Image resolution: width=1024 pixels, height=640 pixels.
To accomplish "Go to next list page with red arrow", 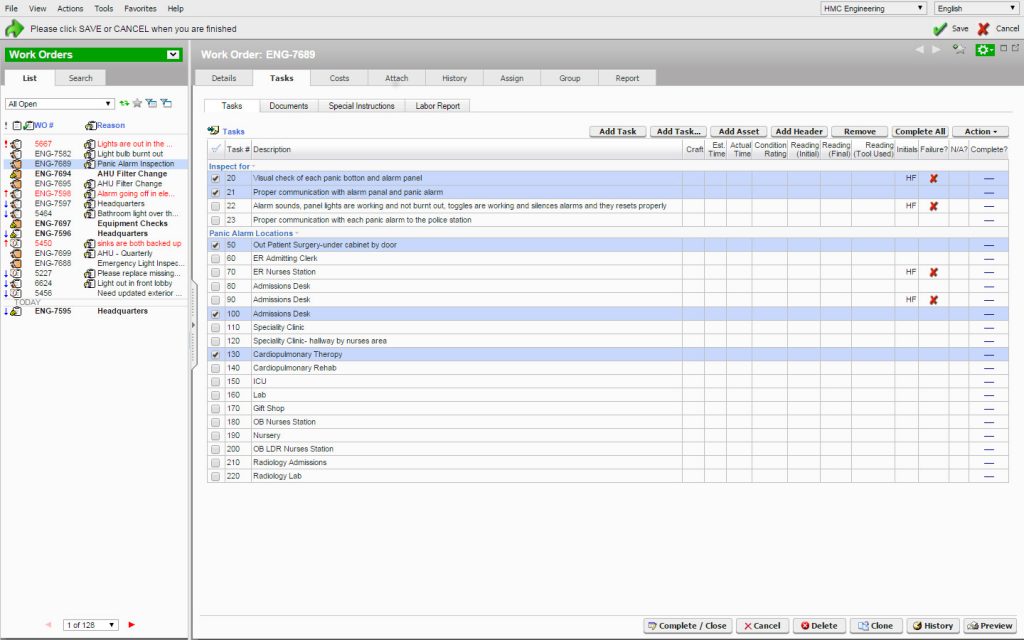I will (x=131, y=625).
